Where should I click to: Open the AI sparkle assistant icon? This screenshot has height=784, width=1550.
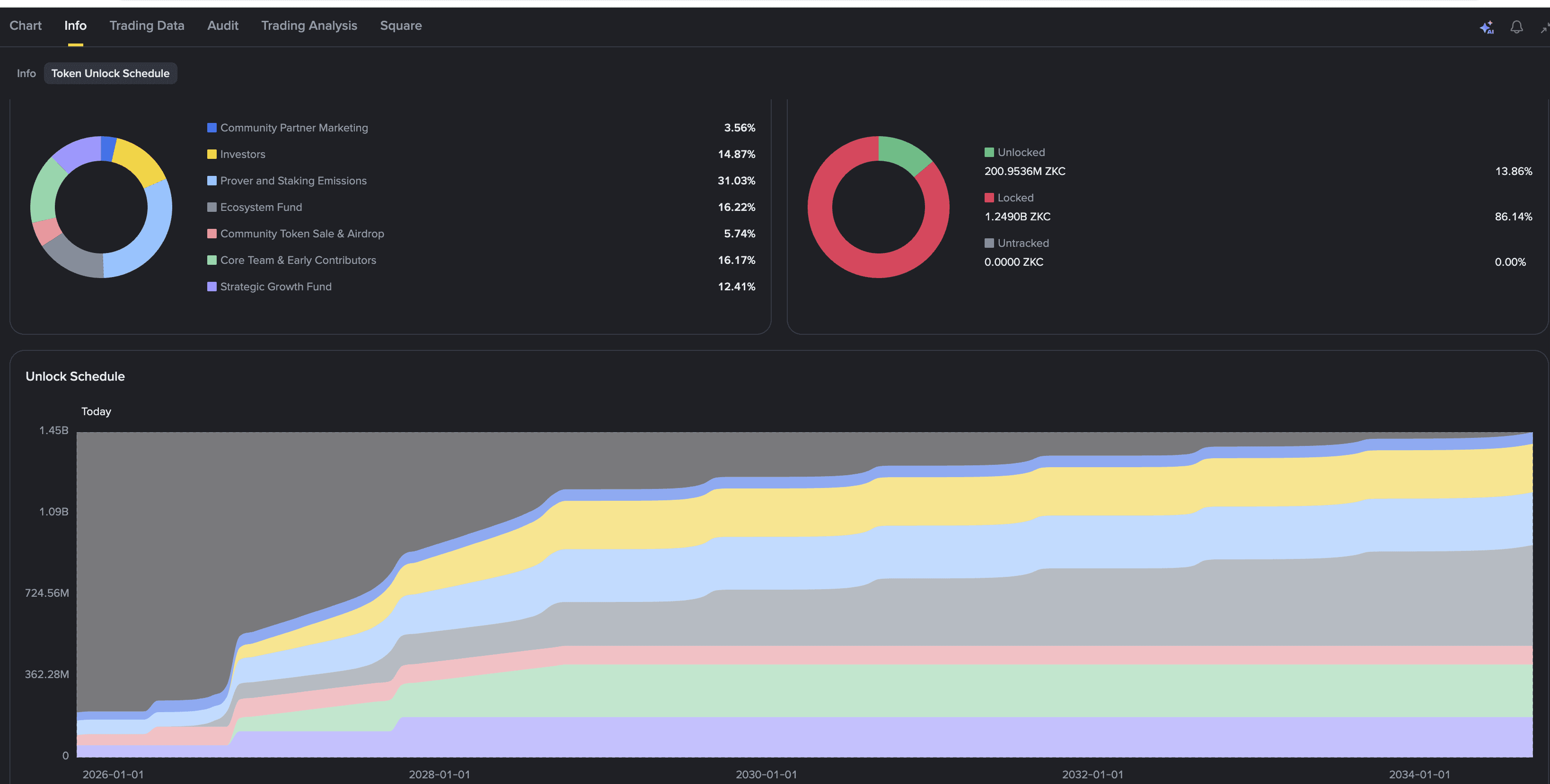(1486, 27)
